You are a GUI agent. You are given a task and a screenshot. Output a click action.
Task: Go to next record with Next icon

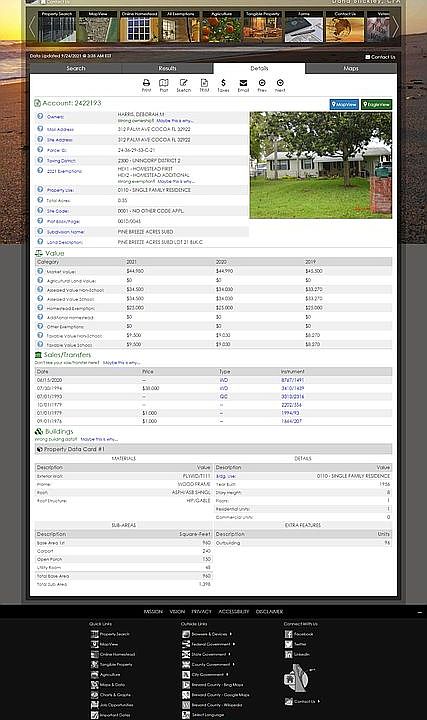tap(280, 83)
